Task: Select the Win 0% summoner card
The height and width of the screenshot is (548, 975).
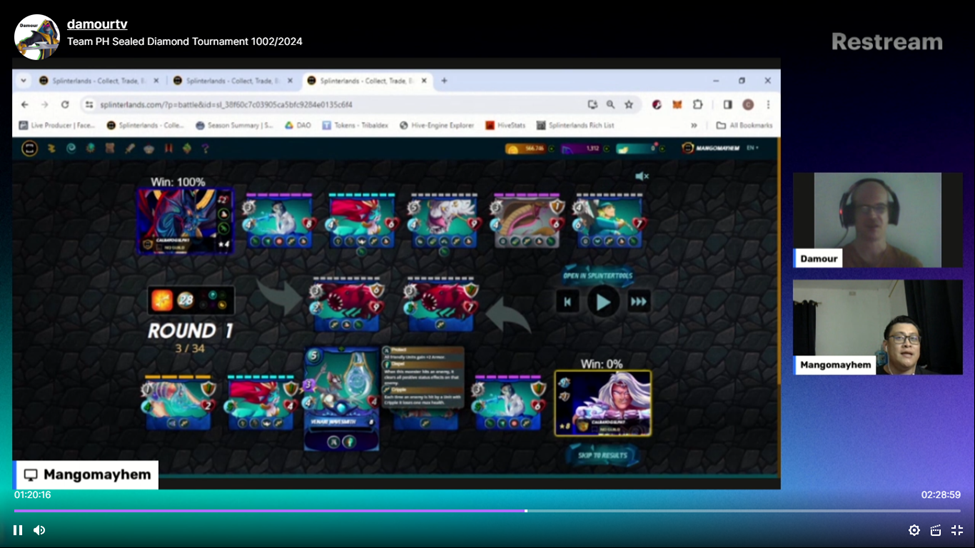Action: tap(603, 402)
